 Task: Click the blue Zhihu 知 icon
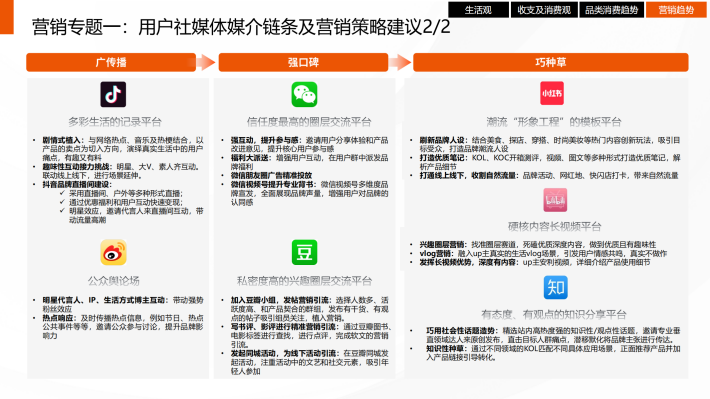[556, 287]
